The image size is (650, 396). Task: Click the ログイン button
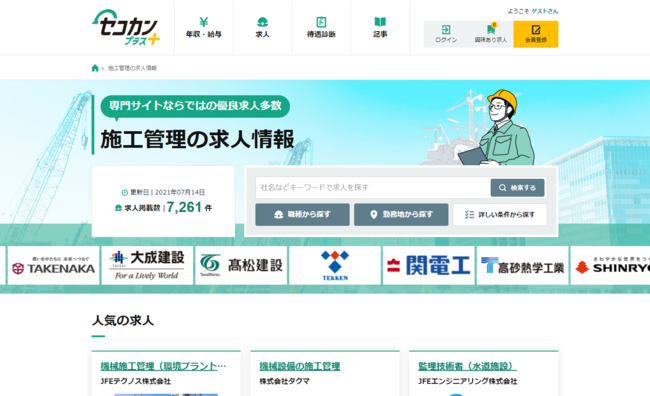pos(446,34)
